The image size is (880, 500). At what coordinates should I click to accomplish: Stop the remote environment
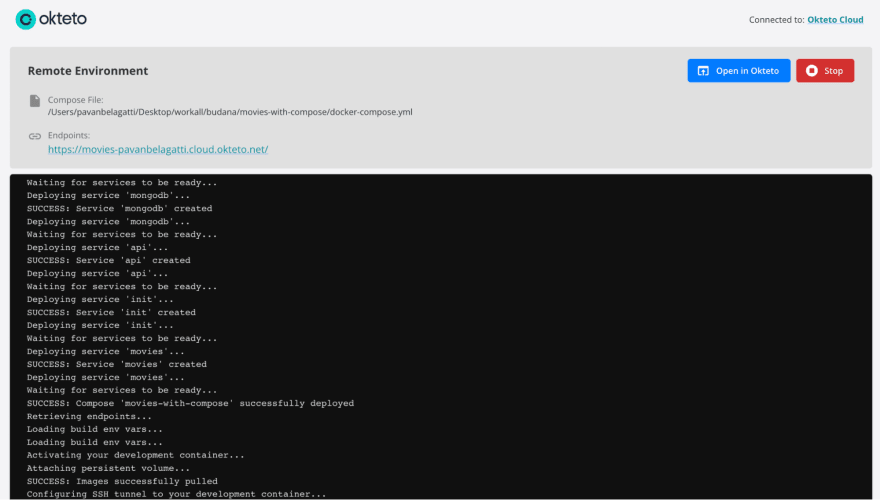pyautogui.click(x=824, y=71)
